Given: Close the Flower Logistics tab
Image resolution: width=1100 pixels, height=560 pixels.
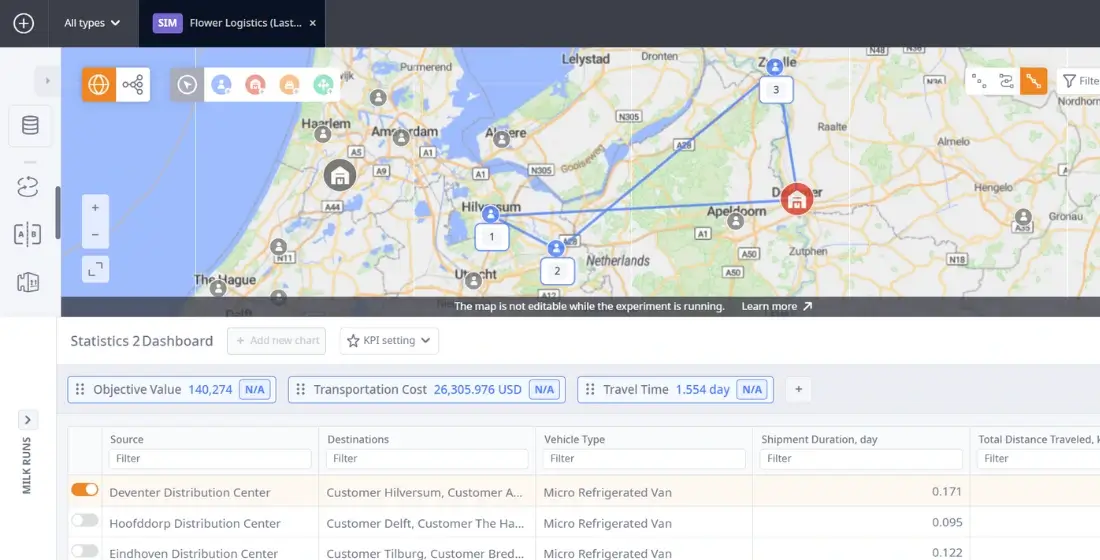Looking at the screenshot, I should click(313, 23).
